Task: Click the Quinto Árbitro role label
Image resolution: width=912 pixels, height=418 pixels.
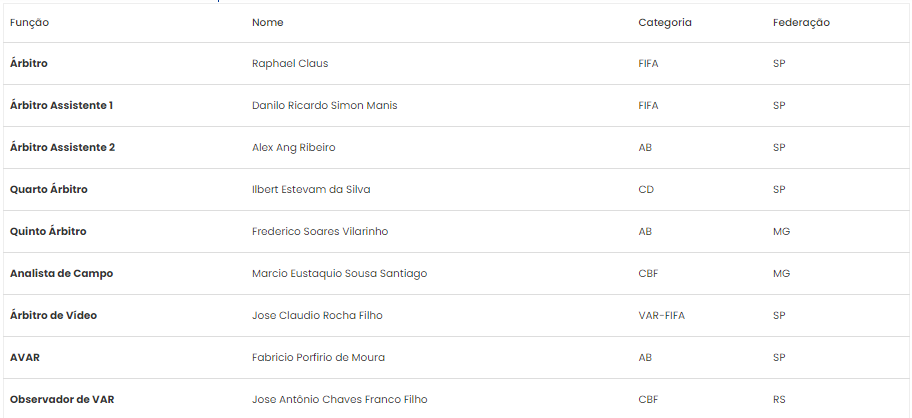Action: pyautogui.click(x=48, y=231)
